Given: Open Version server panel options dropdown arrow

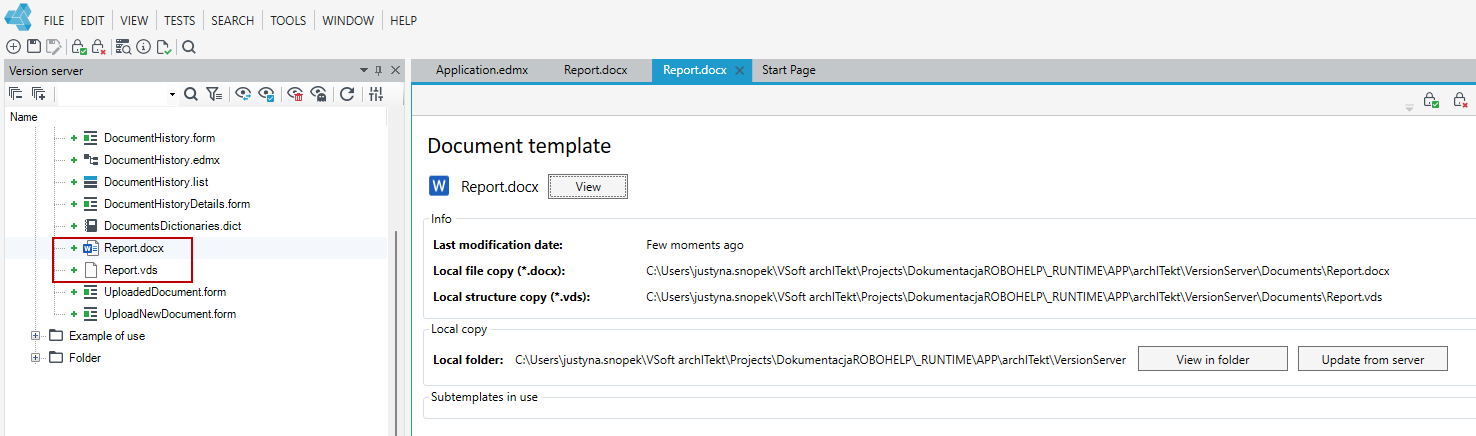Looking at the screenshot, I should tap(364, 71).
